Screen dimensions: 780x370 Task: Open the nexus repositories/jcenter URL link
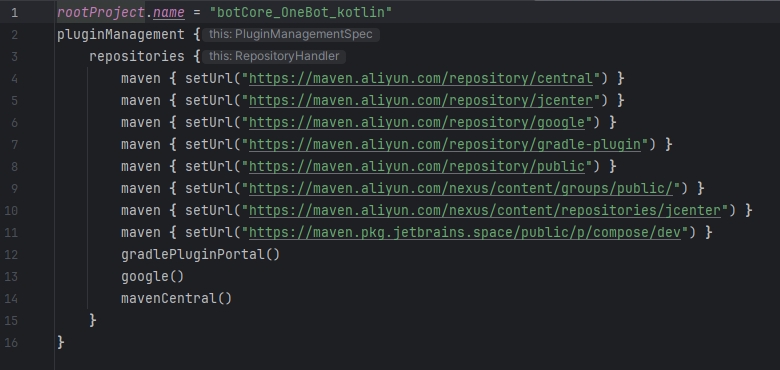(485, 210)
